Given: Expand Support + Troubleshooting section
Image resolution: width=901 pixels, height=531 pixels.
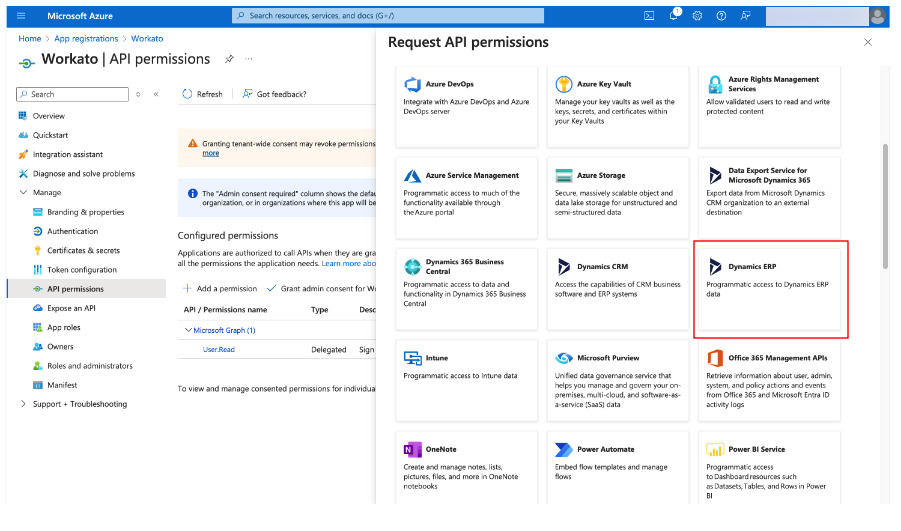Looking at the screenshot, I should 24,404.
